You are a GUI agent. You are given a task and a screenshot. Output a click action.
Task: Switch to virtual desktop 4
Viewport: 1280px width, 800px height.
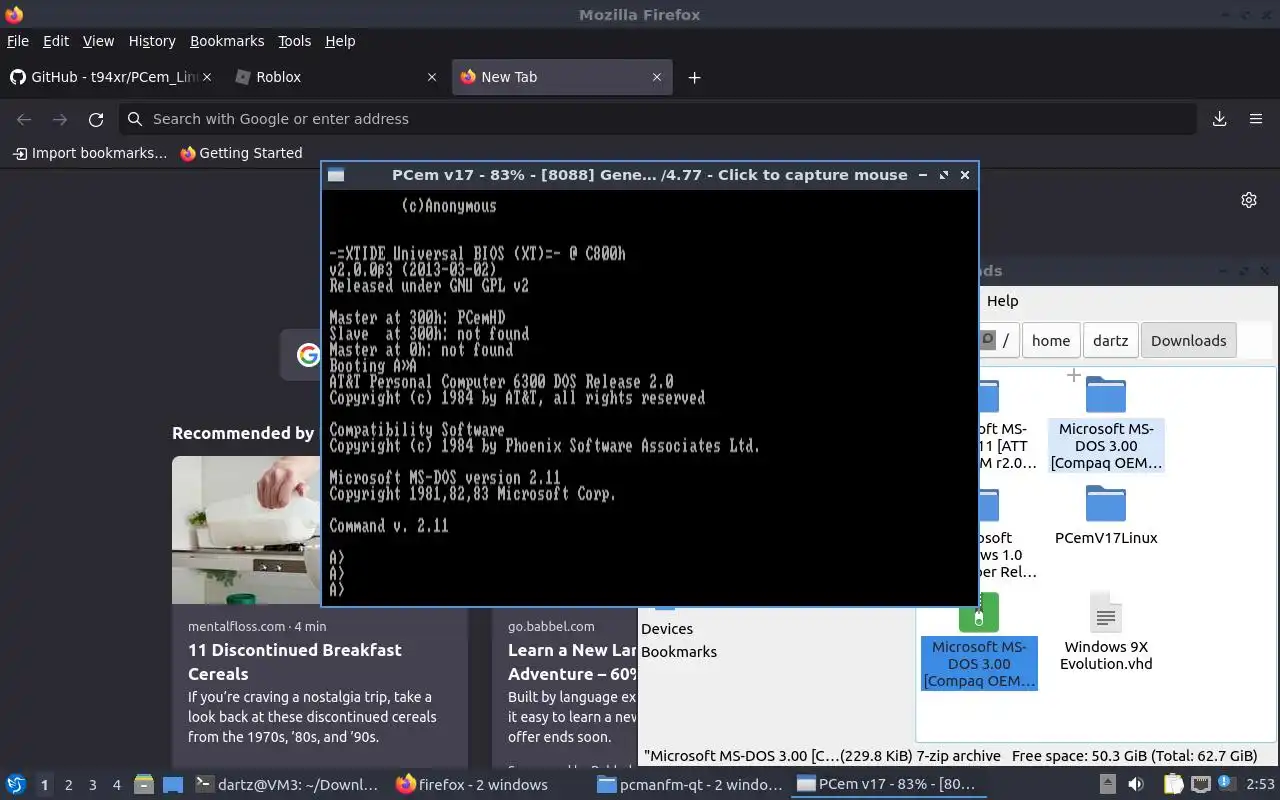click(x=117, y=785)
